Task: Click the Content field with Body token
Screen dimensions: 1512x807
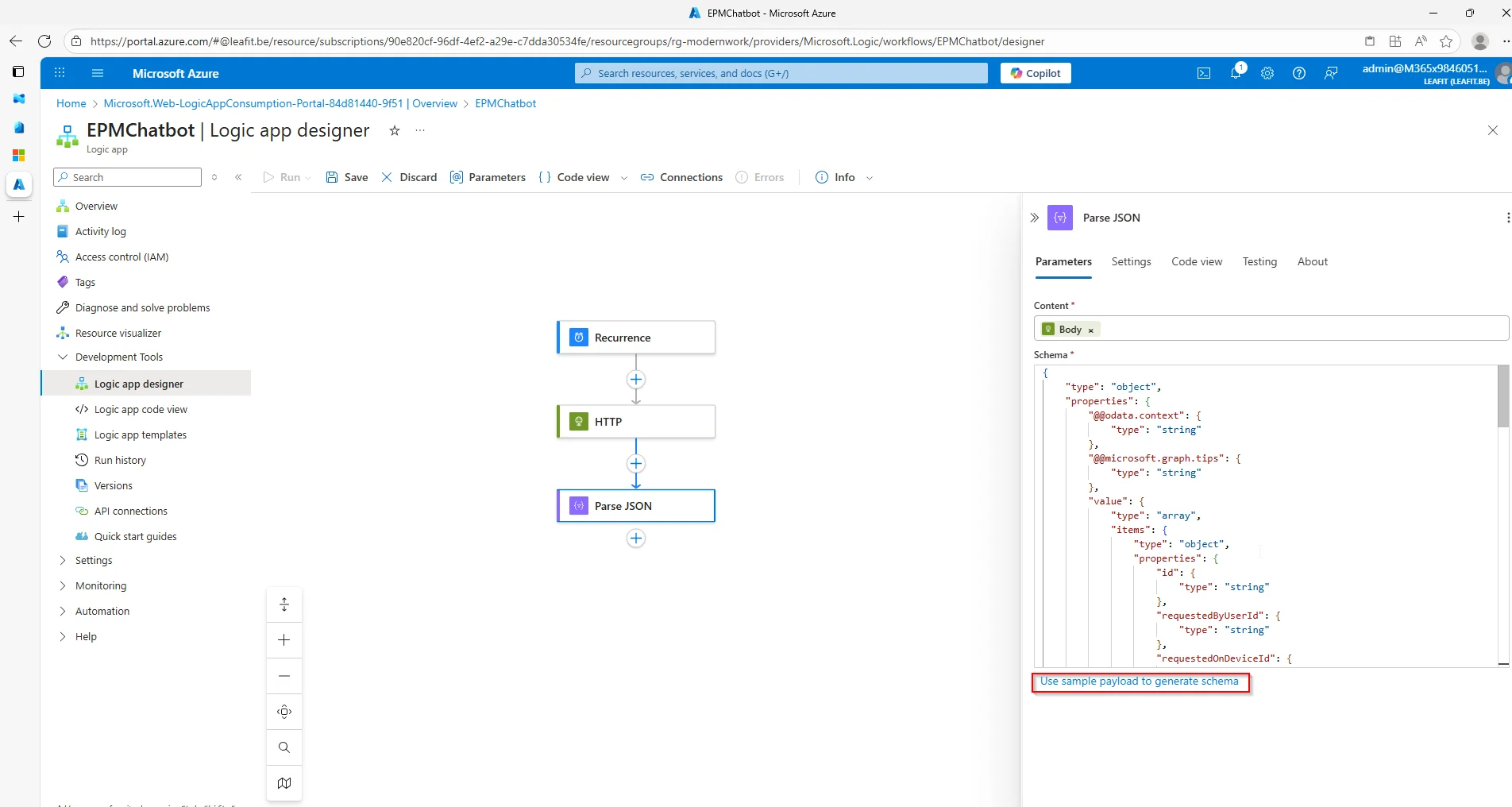Action: tap(1271, 329)
